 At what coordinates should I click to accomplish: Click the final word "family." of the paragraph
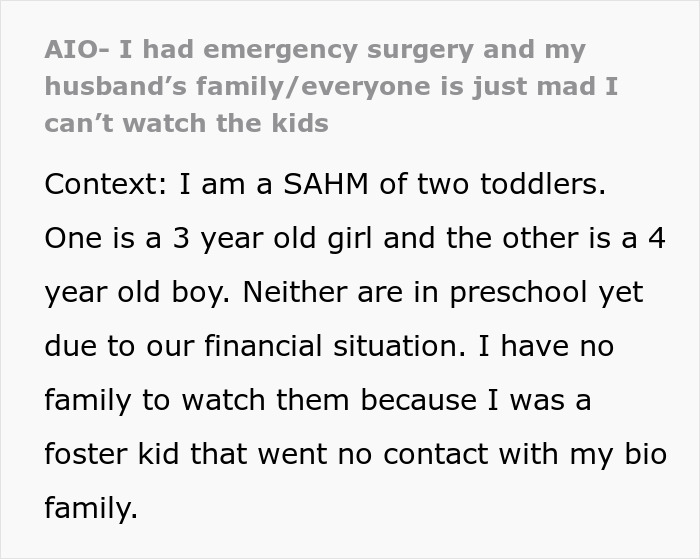pos(91,508)
